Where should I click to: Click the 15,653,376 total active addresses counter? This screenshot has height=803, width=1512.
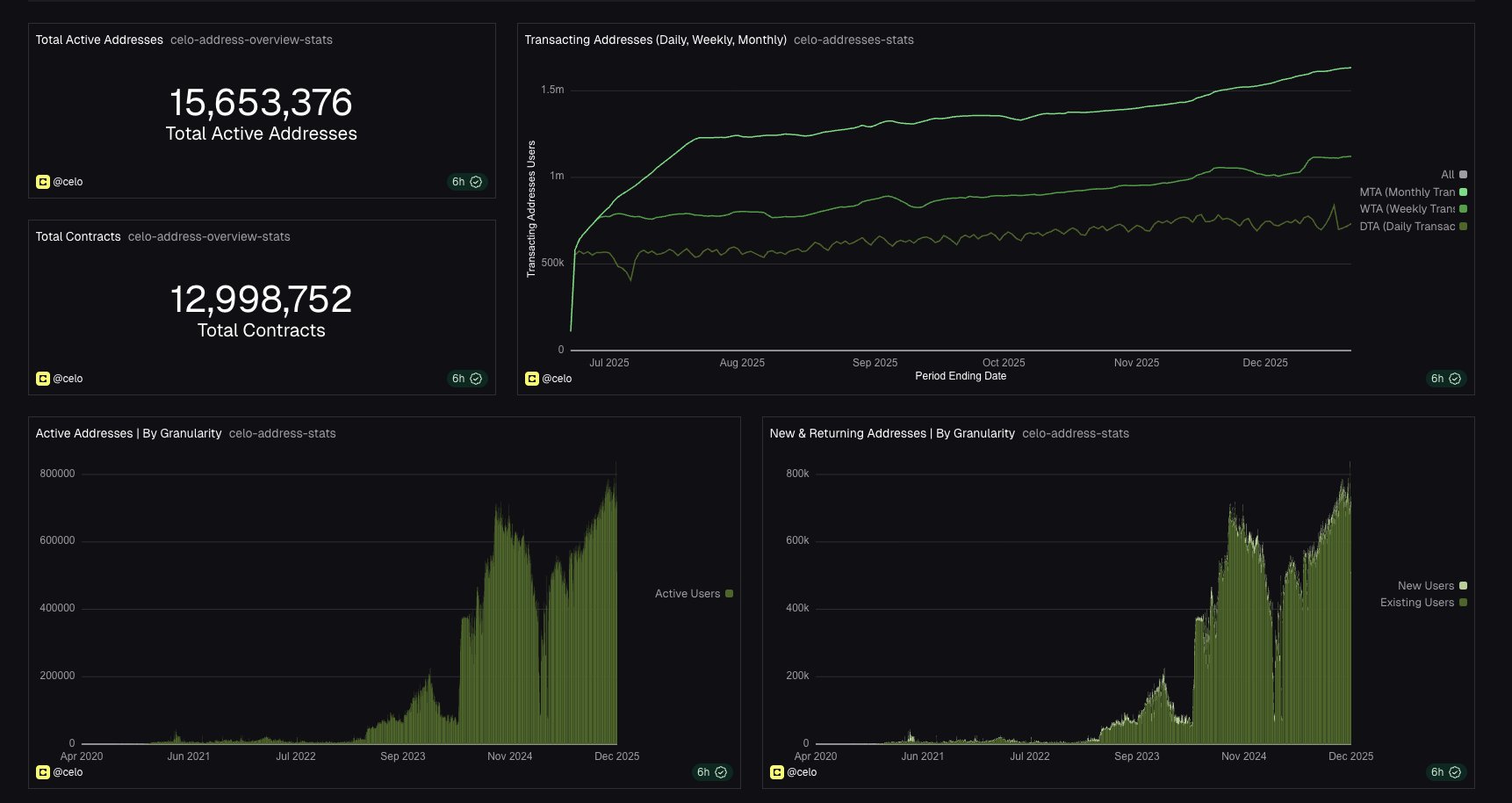tap(261, 103)
